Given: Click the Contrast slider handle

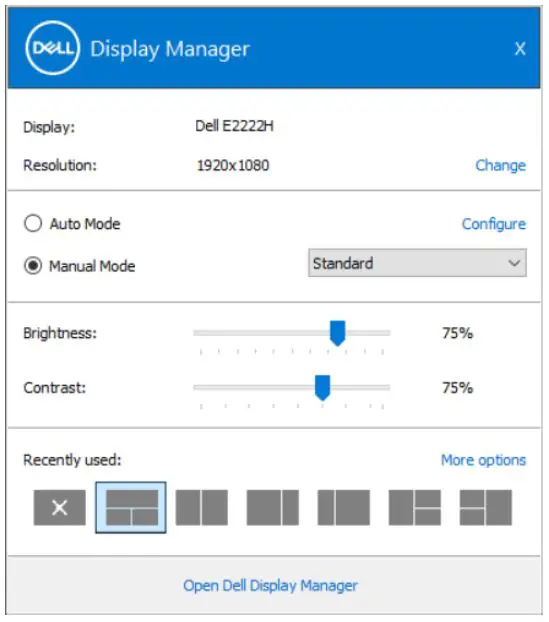Looking at the screenshot, I should tap(322, 388).
